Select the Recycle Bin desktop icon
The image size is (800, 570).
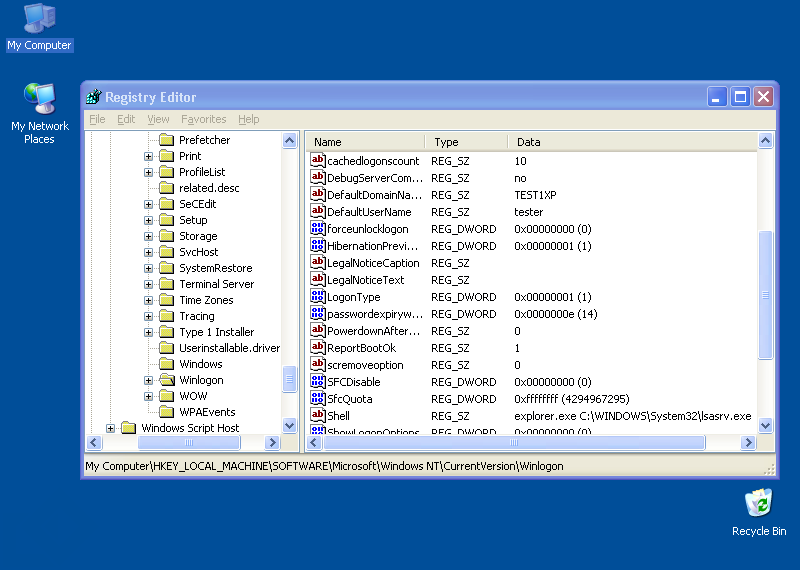click(759, 513)
